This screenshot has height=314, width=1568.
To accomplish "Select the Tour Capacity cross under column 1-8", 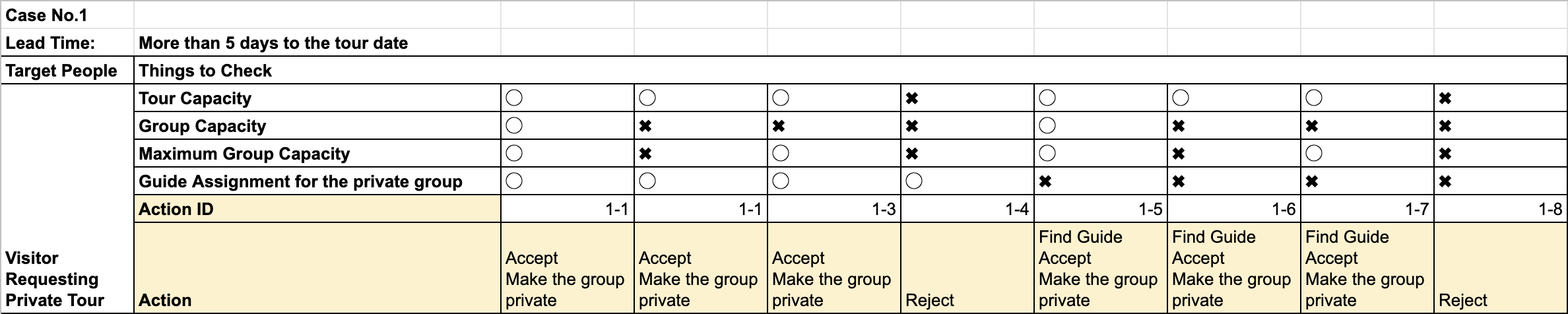I will pos(1445,98).
